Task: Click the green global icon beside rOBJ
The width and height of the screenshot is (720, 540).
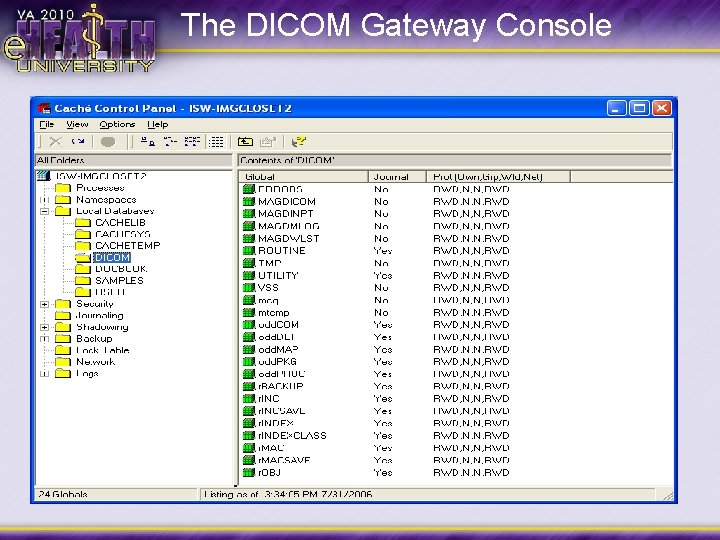Action: pyautogui.click(x=248, y=472)
